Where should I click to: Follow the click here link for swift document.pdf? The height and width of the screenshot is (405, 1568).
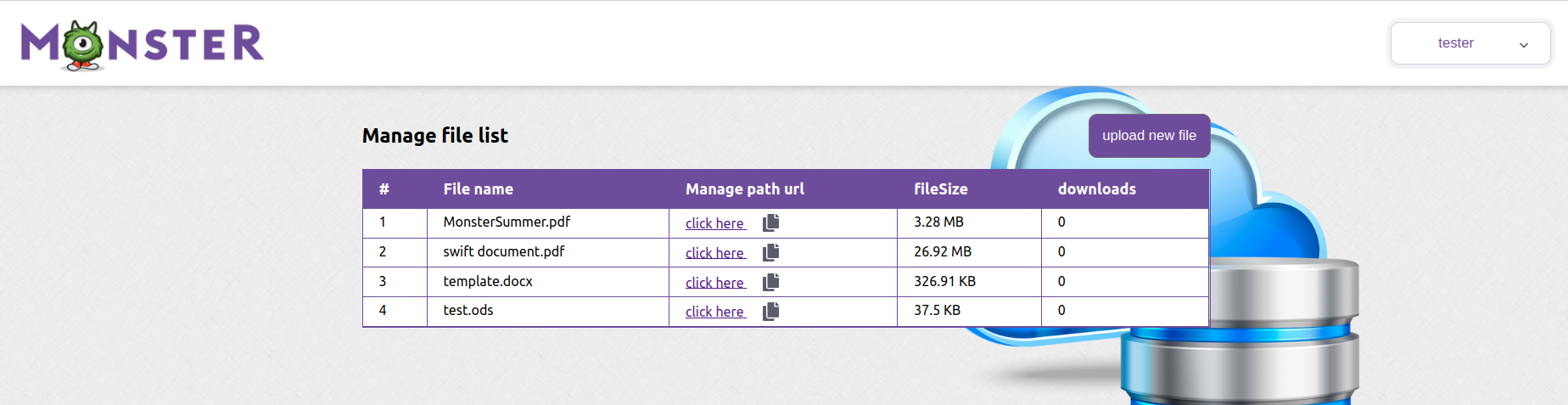(x=714, y=253)
